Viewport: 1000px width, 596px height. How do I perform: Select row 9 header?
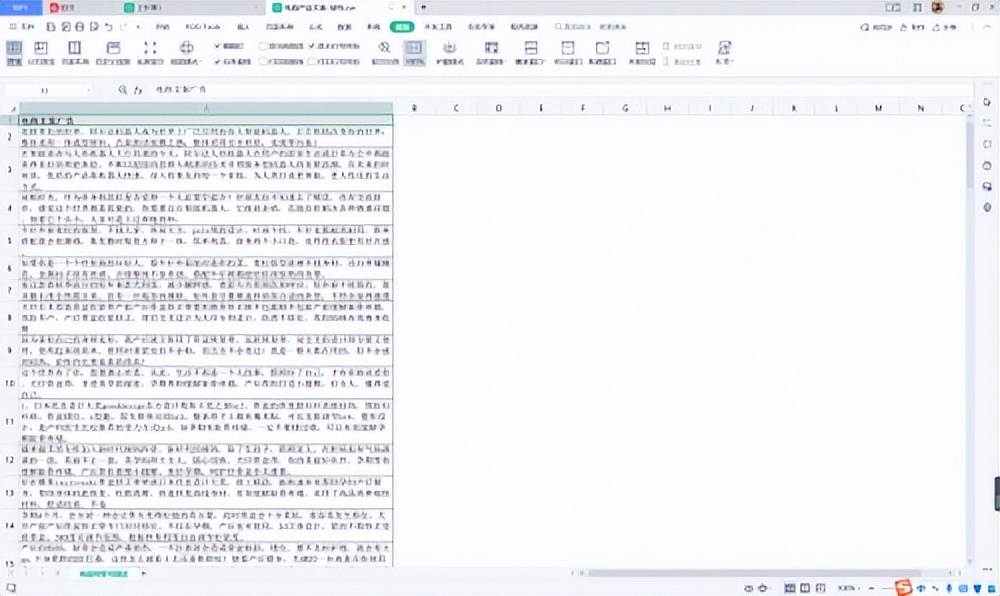click(x=10, y=350)
